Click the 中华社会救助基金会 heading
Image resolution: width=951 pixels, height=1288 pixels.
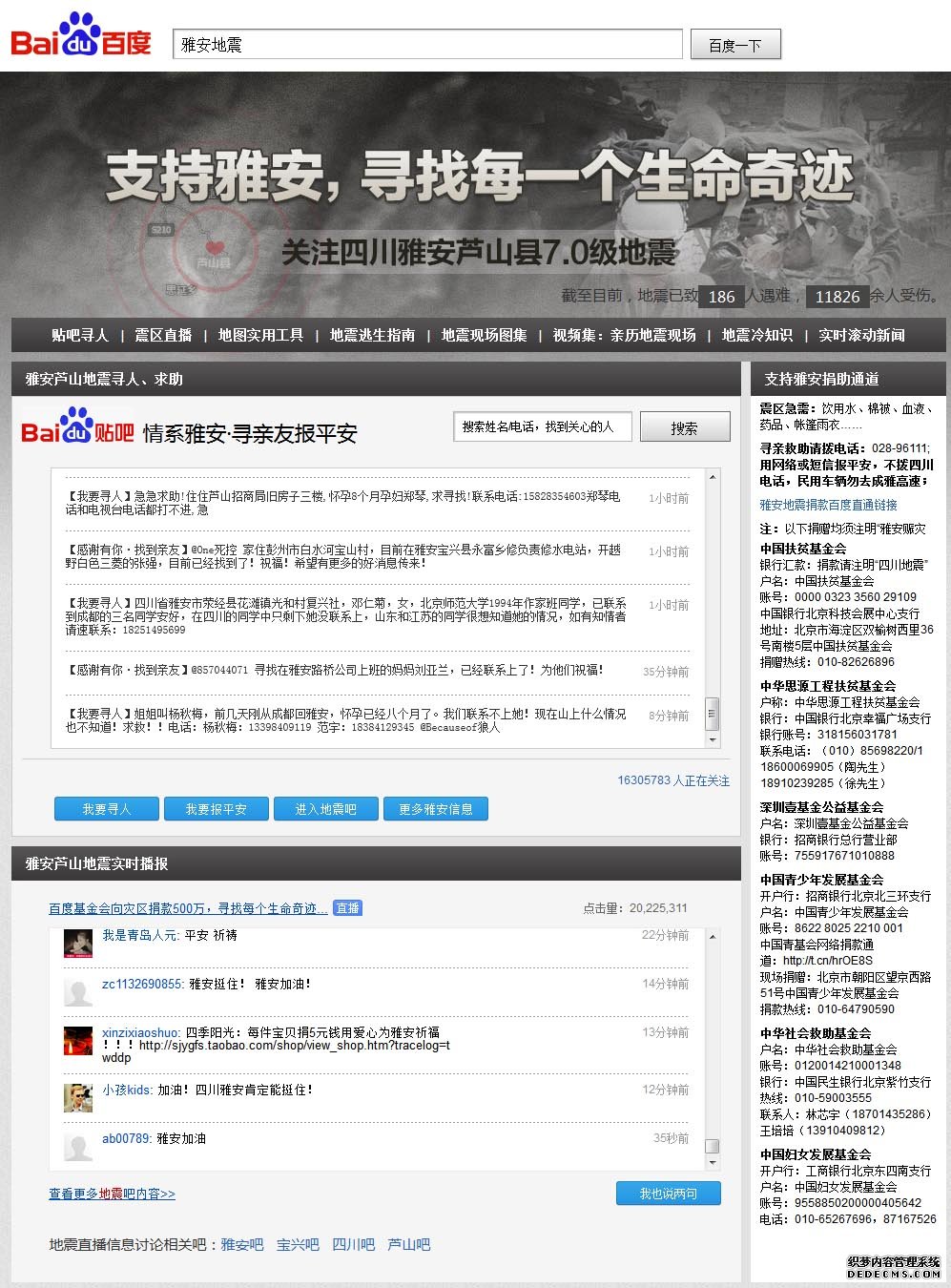click(816, 1033)
